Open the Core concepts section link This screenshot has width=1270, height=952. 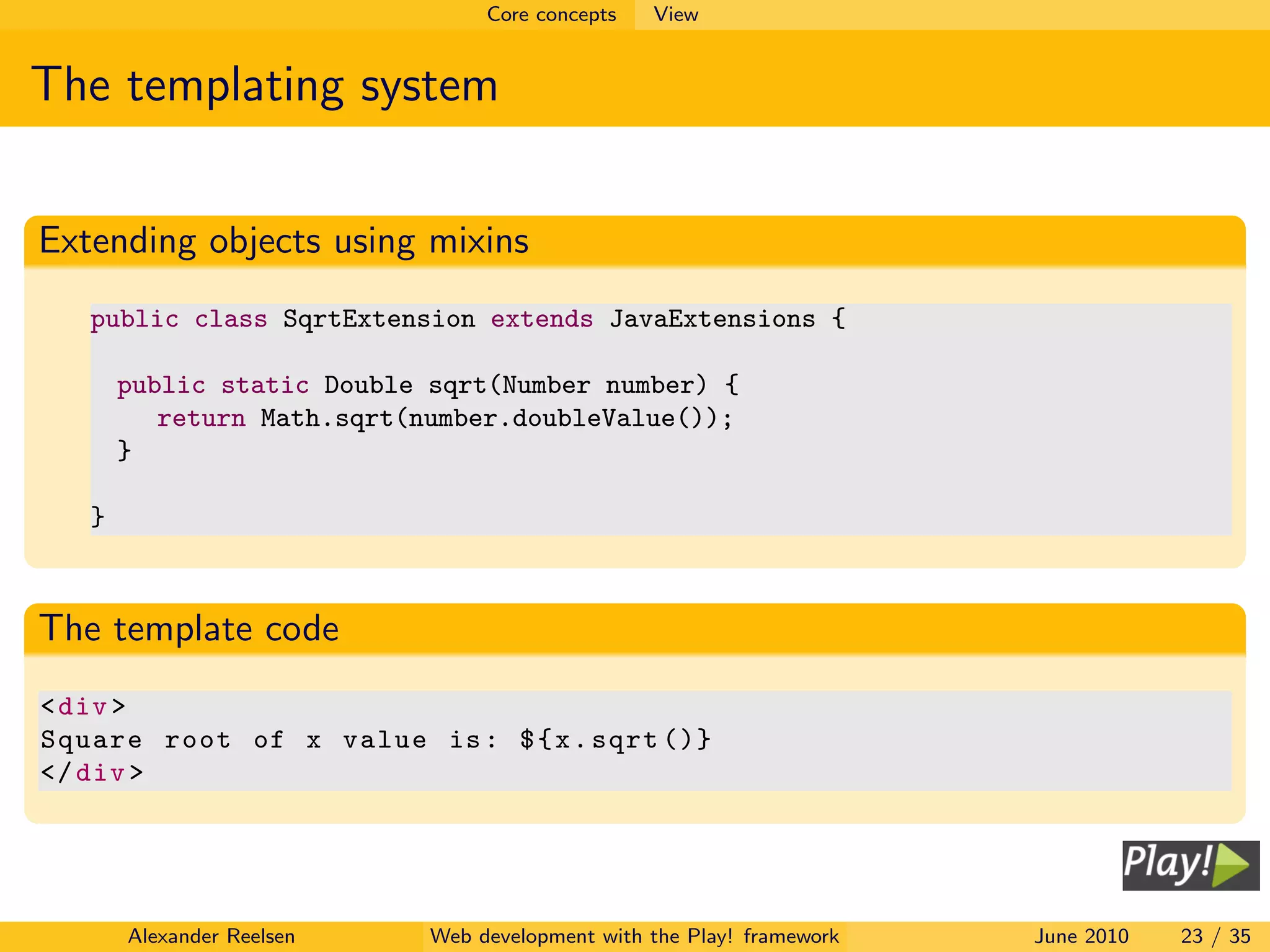coord(551,14)
